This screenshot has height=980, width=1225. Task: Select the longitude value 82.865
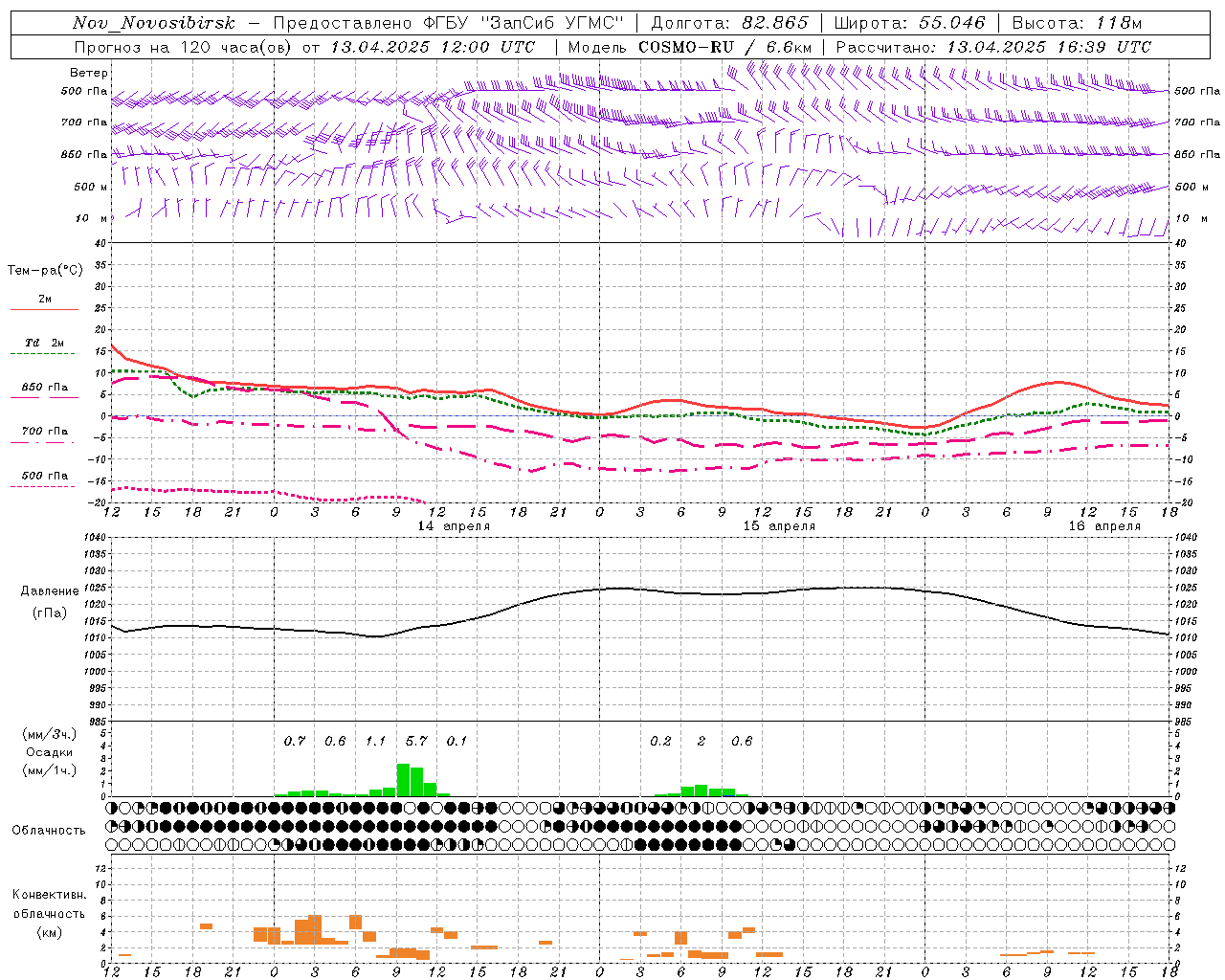tap(775, 23)
